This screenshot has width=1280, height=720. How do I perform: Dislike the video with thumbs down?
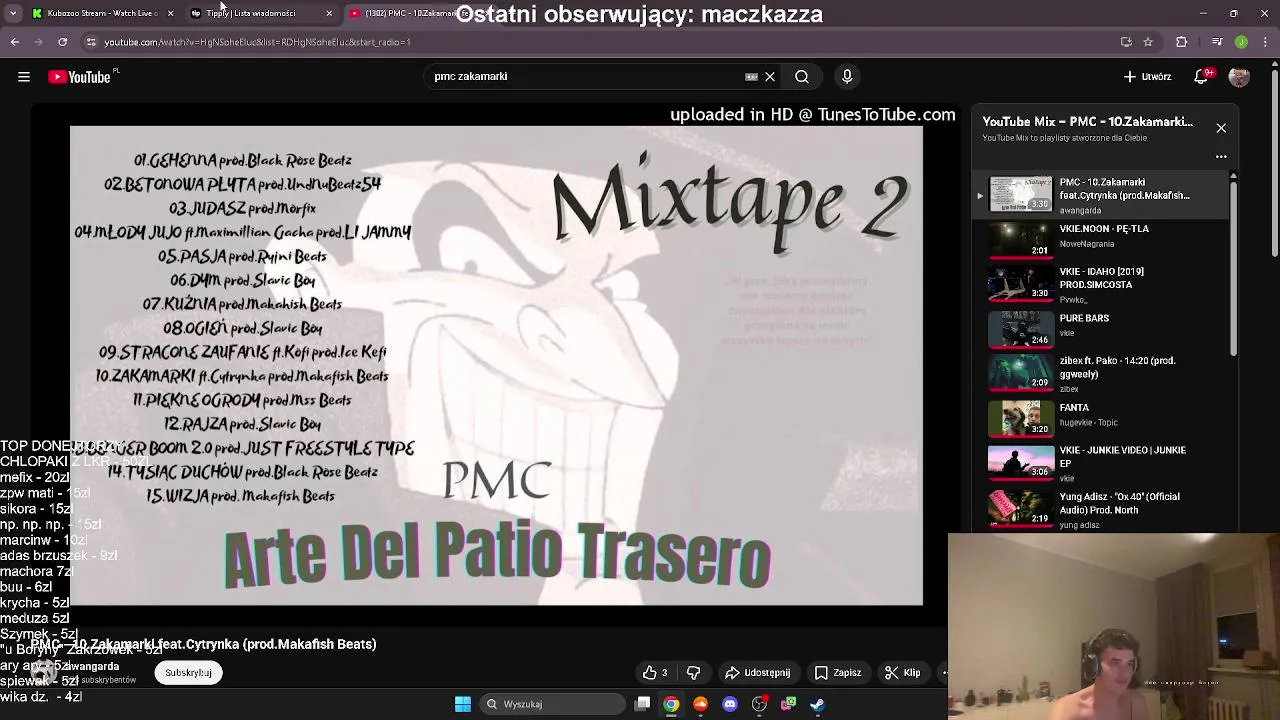click(x=694, y=673)
